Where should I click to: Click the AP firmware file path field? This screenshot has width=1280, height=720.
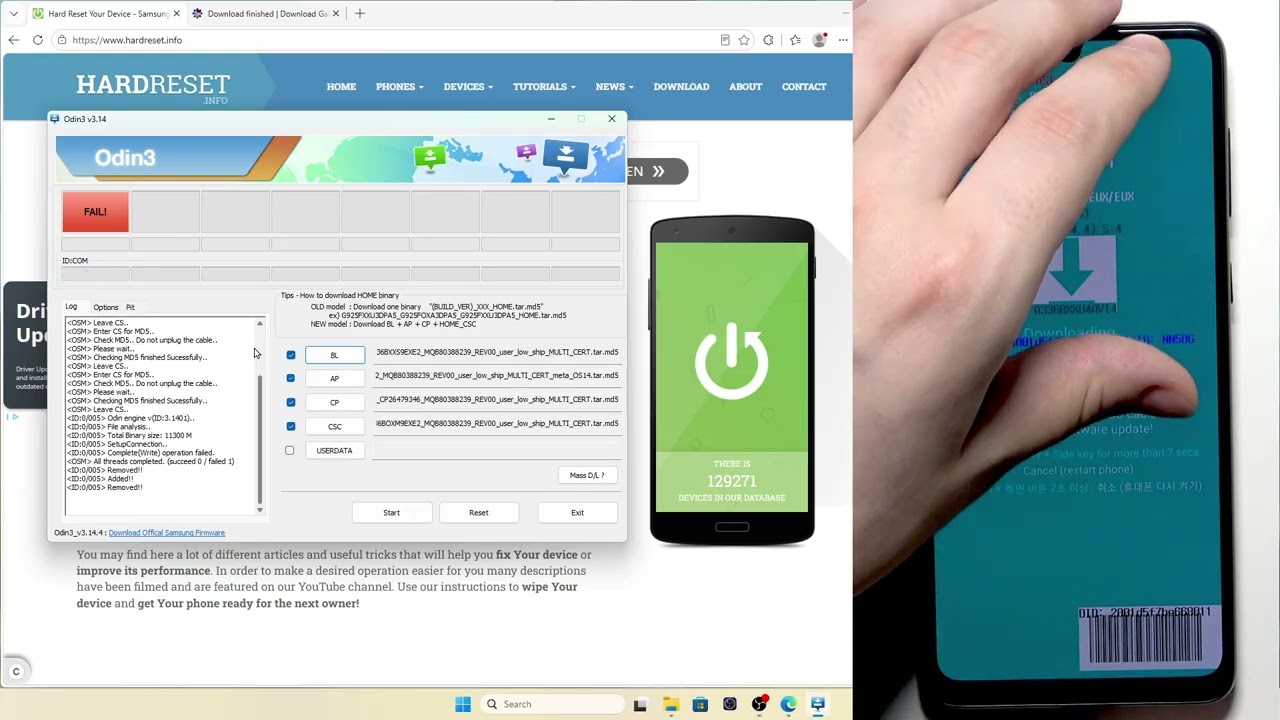[x=497, y=376]
